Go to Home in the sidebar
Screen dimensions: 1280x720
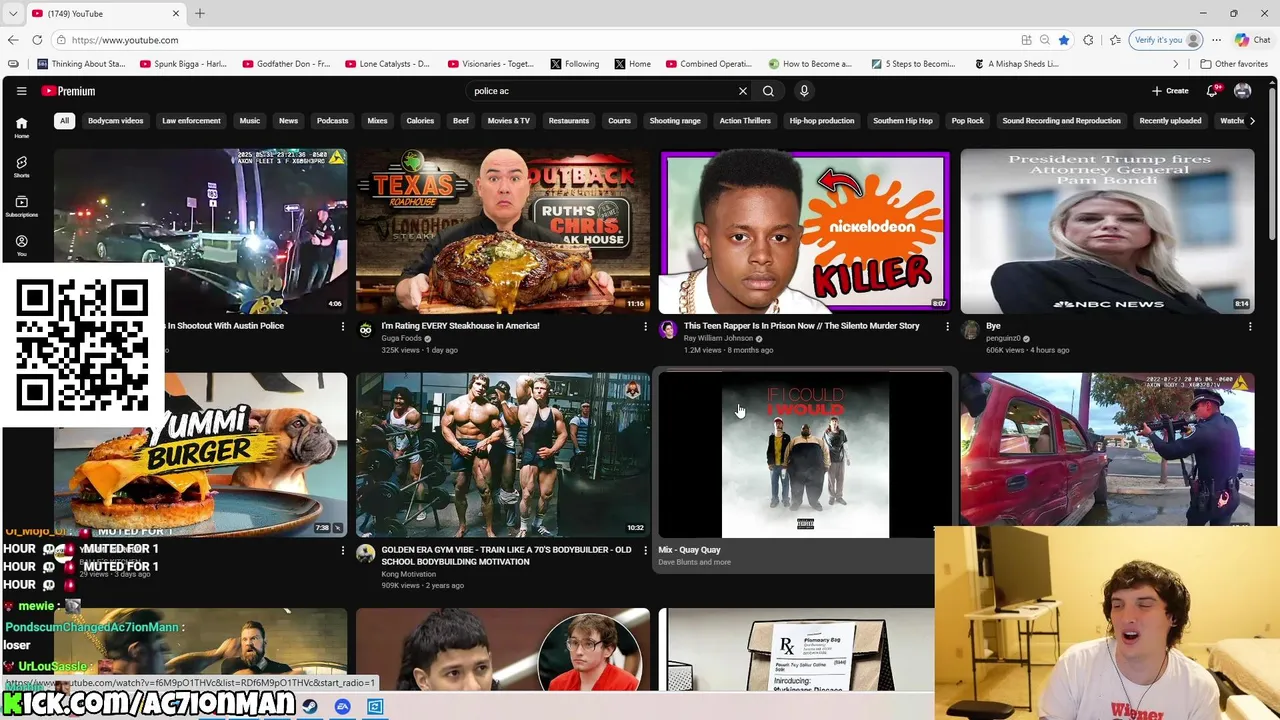(21, 127)
